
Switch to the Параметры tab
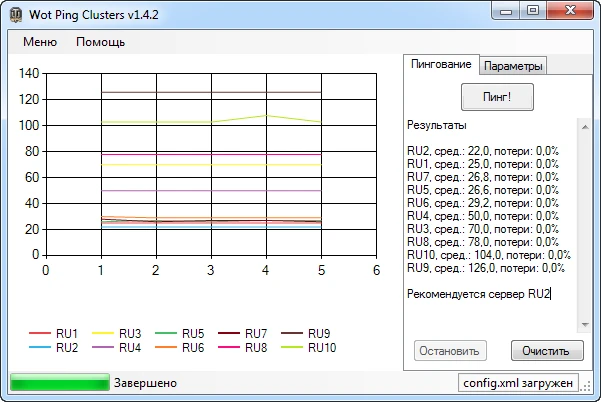[x=513, y=66]
